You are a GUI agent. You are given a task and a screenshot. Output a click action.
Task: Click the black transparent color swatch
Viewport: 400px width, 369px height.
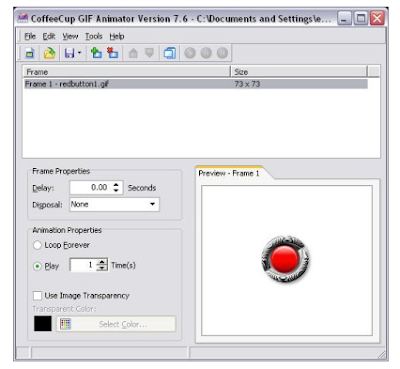point(43,323)
